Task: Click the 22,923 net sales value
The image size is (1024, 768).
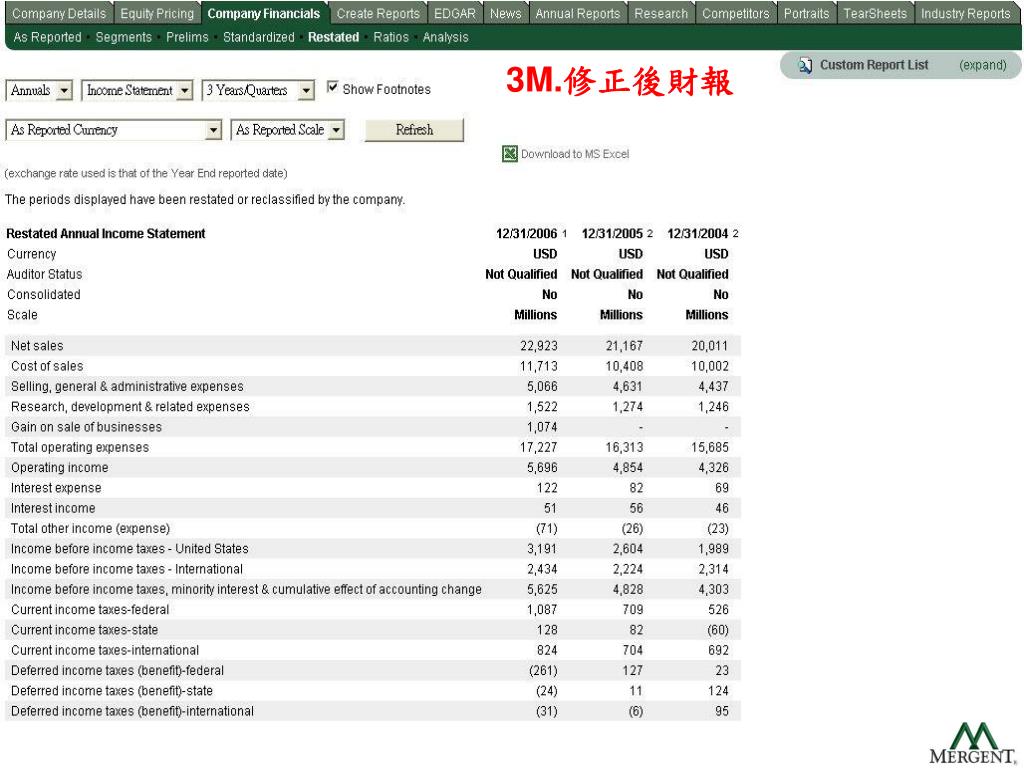Action: click(x=539, y=346)
